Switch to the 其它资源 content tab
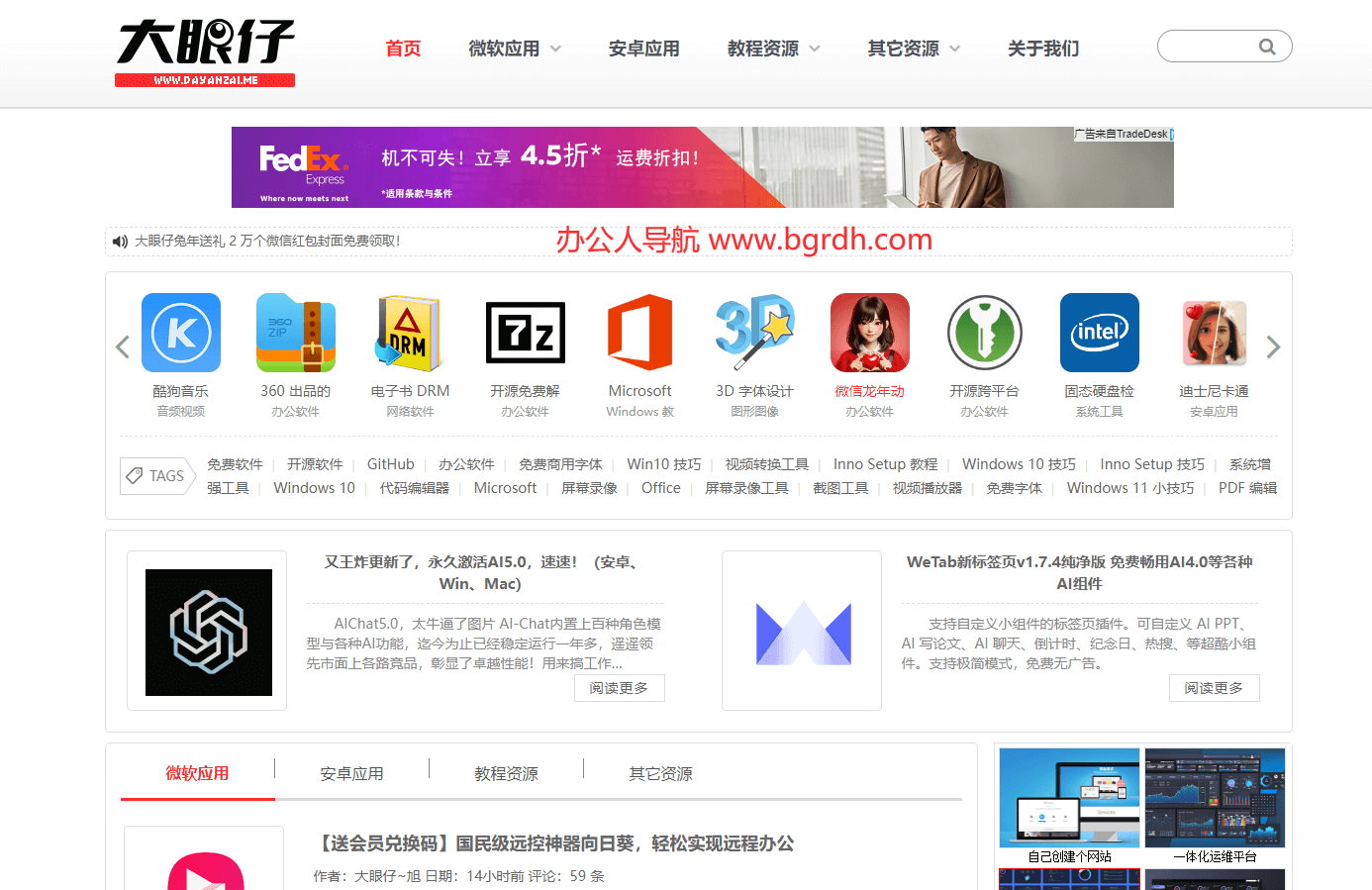Screen dimensions: 1372x890 660,773
